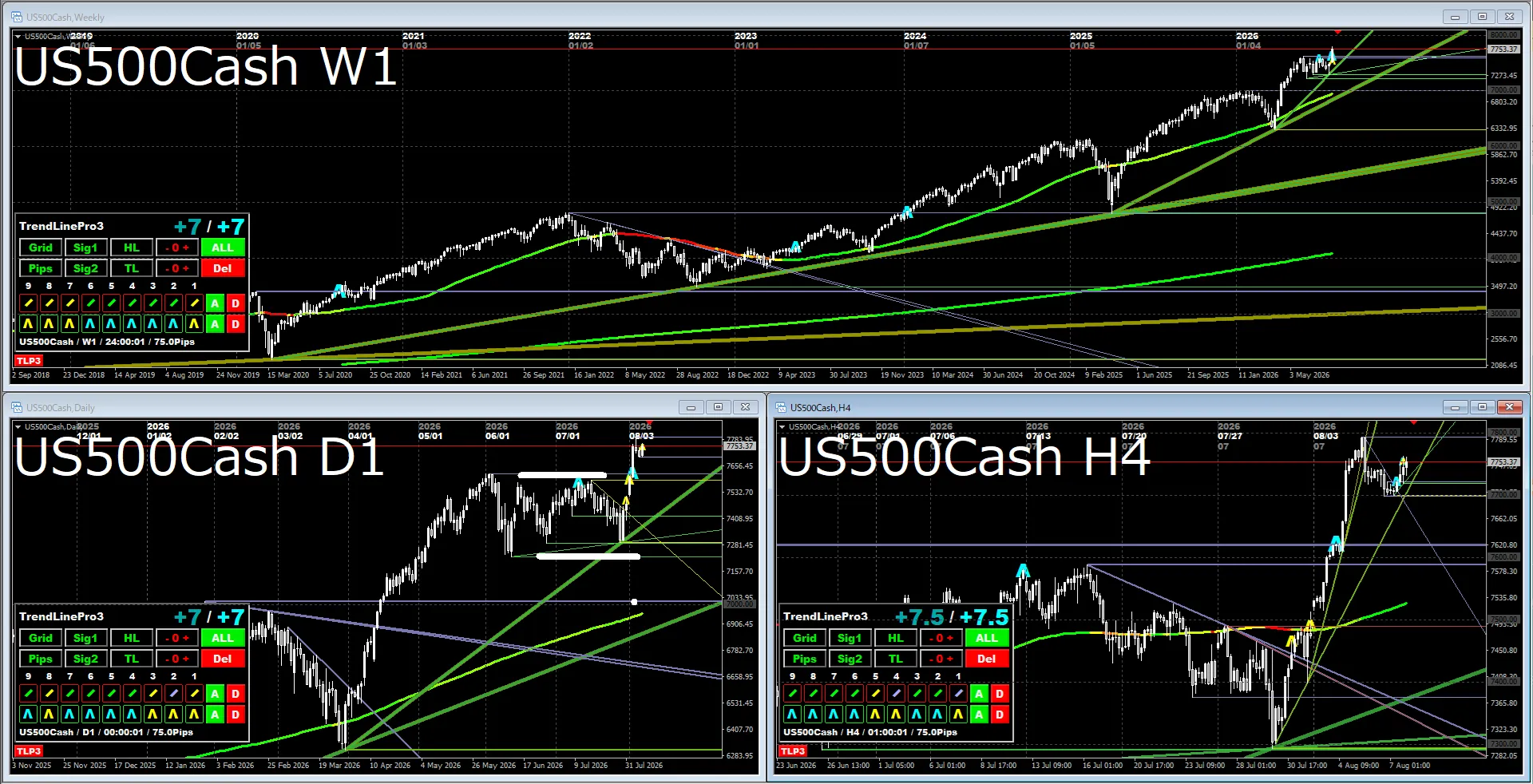
Task: Click ALL button in the W1 panel
Action: pyautogui.click(x=223, y=247)
